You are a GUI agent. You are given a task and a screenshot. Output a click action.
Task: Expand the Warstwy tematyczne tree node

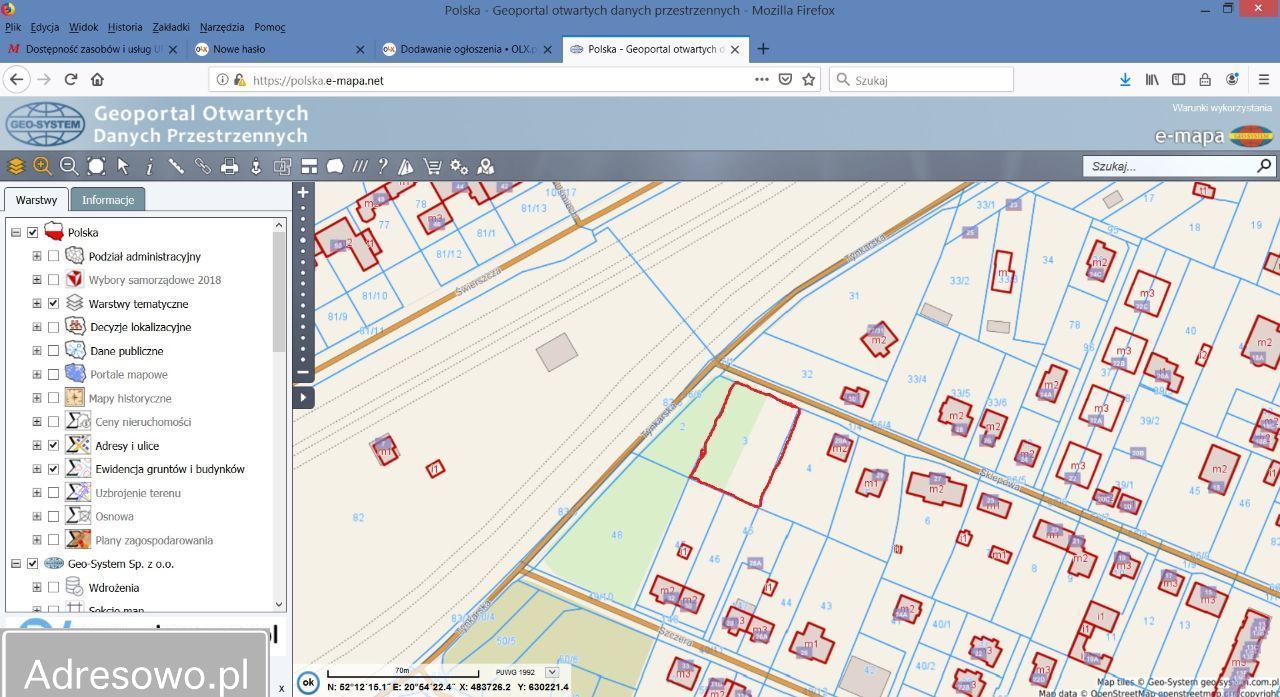[x=37, y=304]
